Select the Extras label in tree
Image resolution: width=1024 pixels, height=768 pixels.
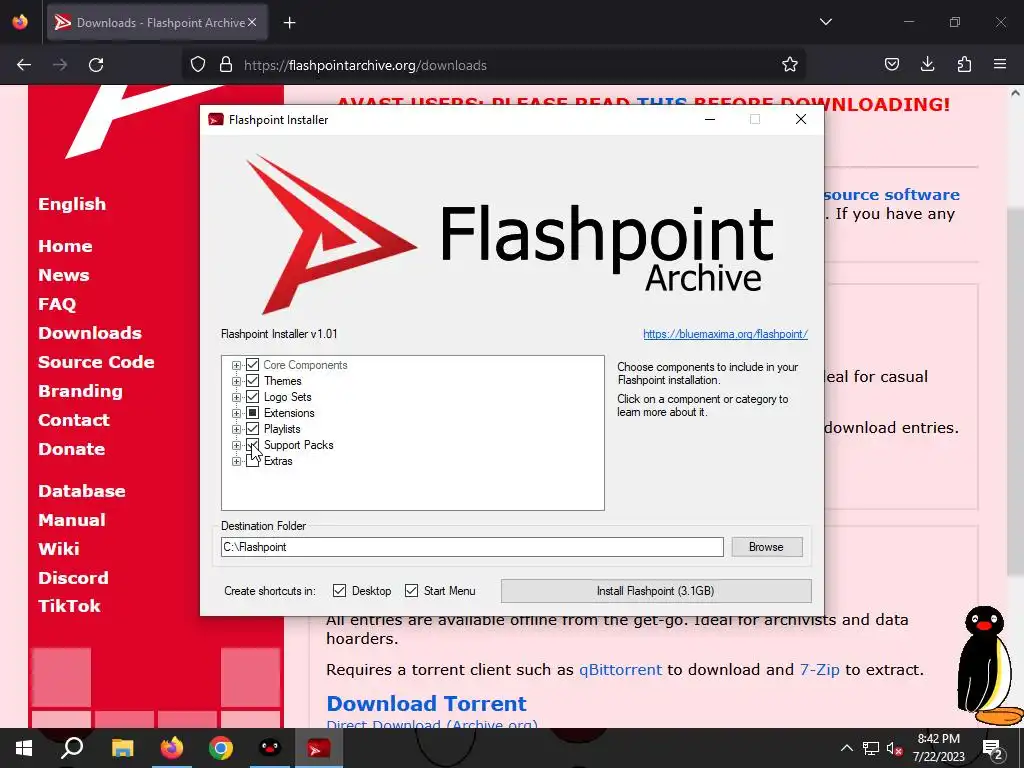click(x=278, y=461)
